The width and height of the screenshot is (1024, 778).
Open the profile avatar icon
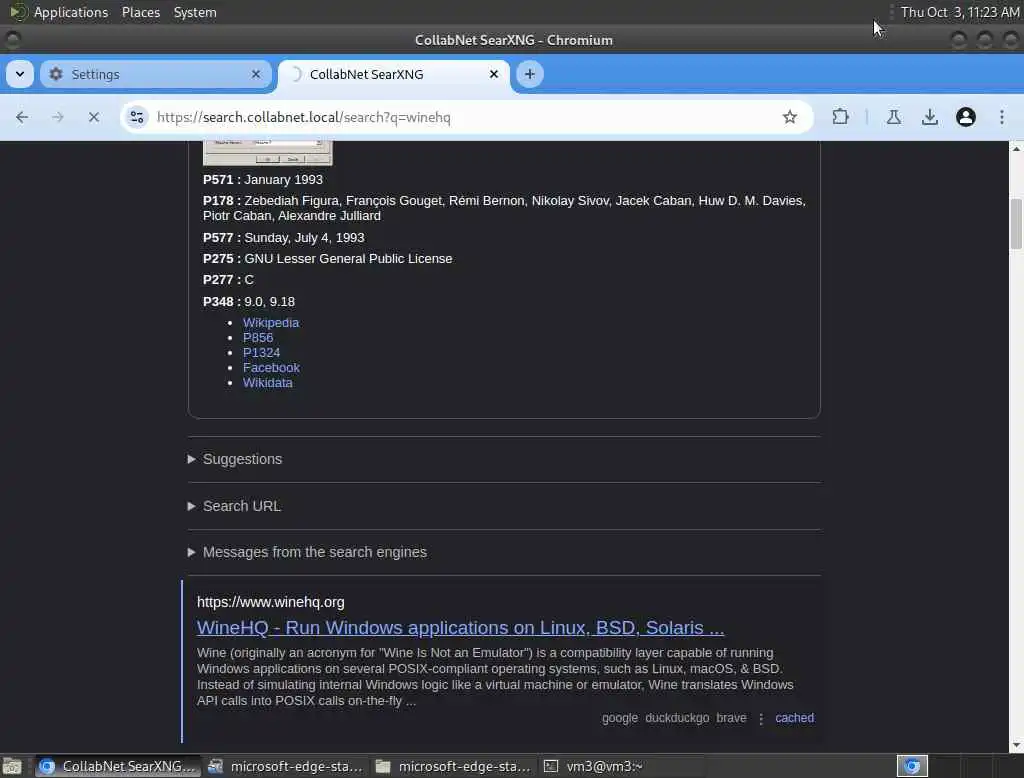click(965, 117)
